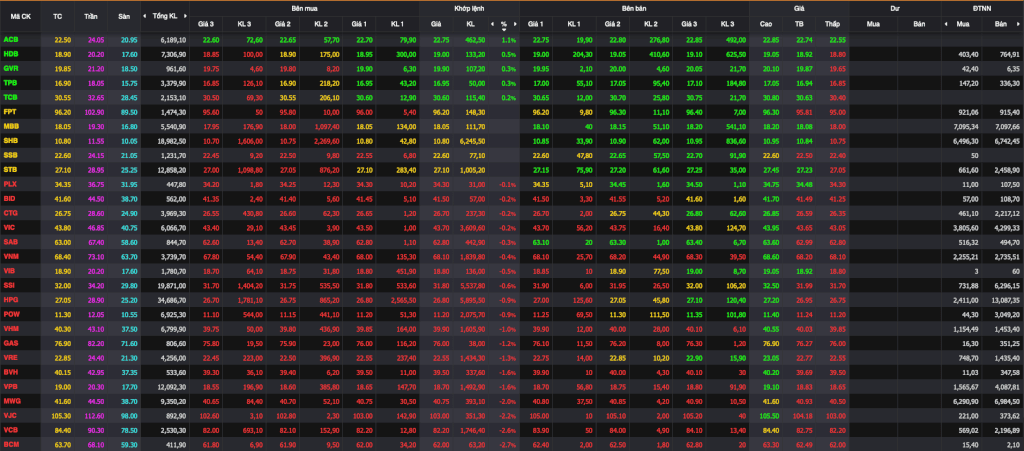Screen dimensions: 1024x451
Task: Select the SHB ticker row
Action: [512, 141]
